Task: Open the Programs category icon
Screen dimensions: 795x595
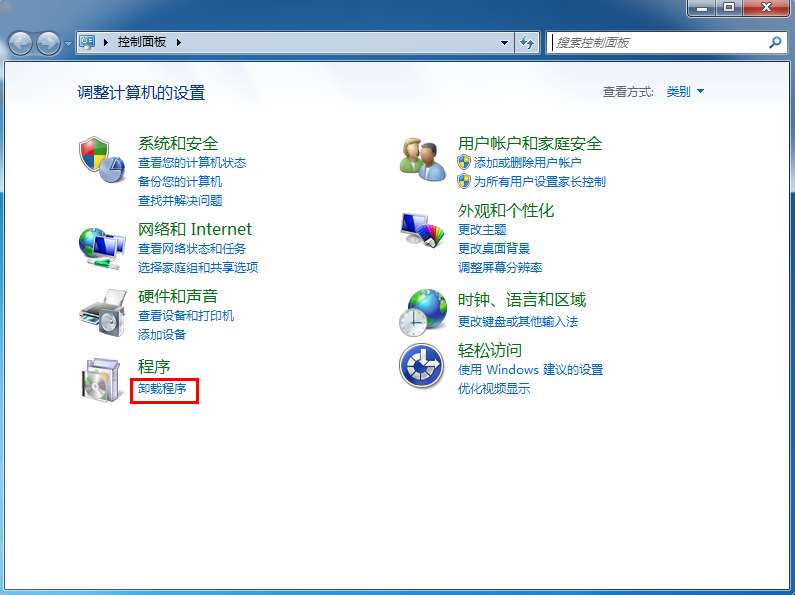Action: (102, 380)
